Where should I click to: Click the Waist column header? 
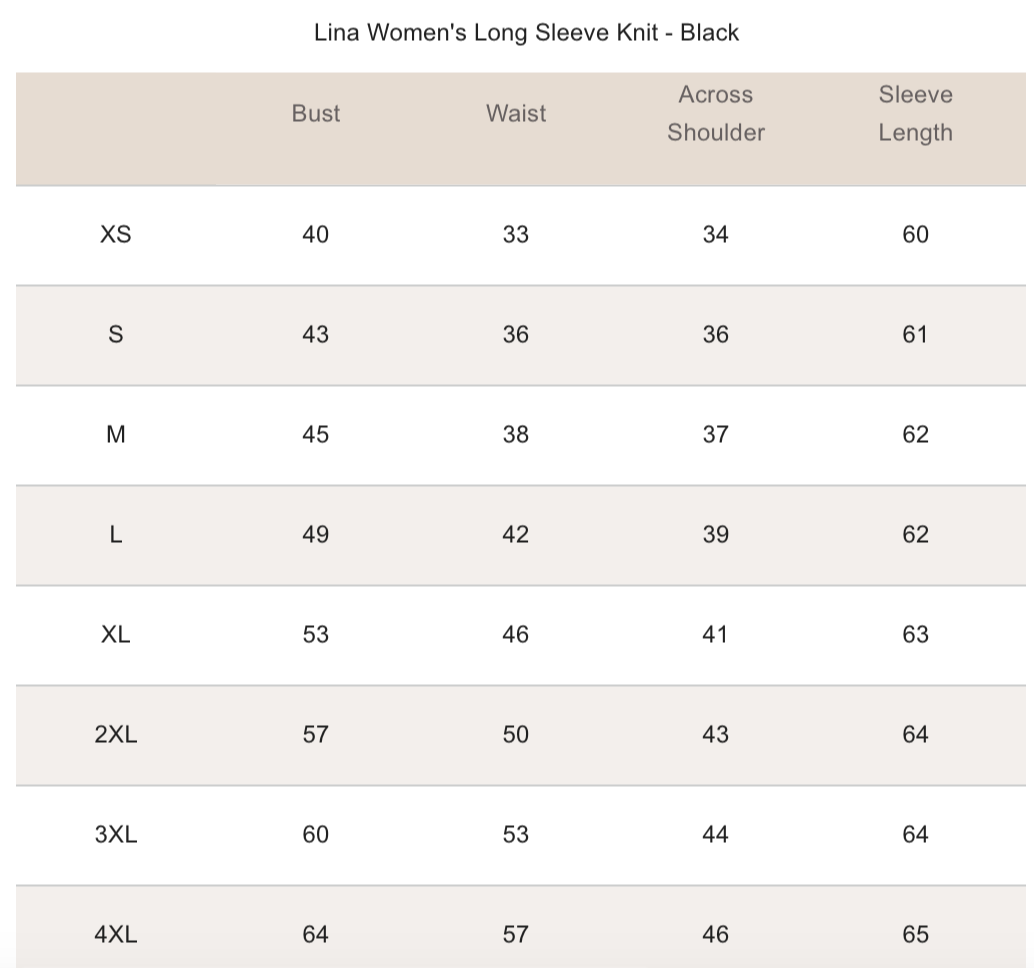[x=516, y=114]
